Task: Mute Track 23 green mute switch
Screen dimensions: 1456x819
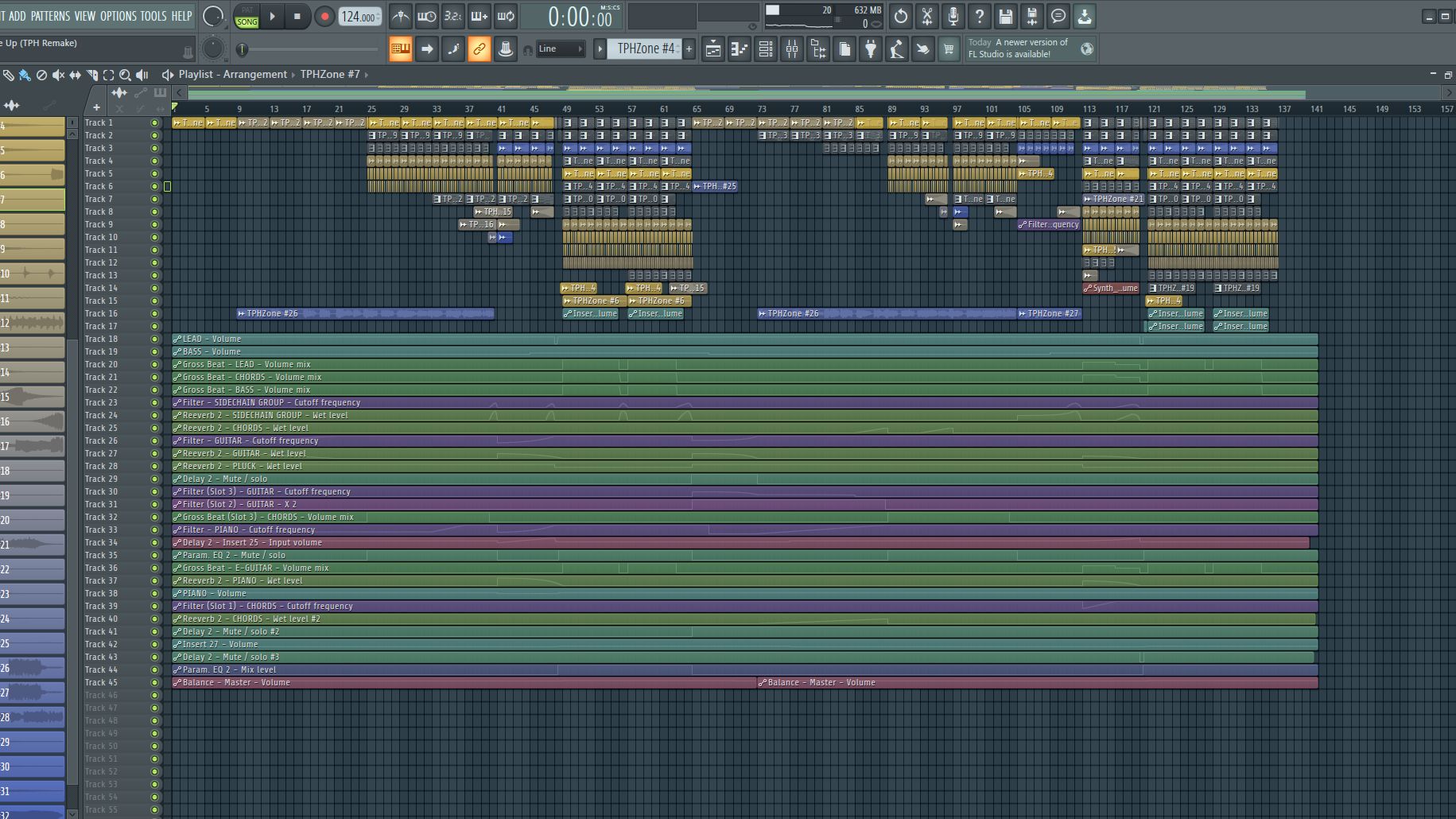Action: point(154,403)
